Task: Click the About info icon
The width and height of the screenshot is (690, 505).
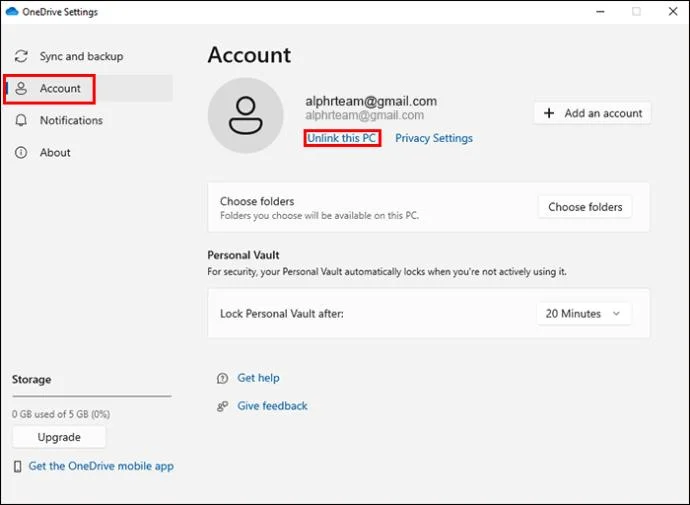Action: tap(21, 153)
